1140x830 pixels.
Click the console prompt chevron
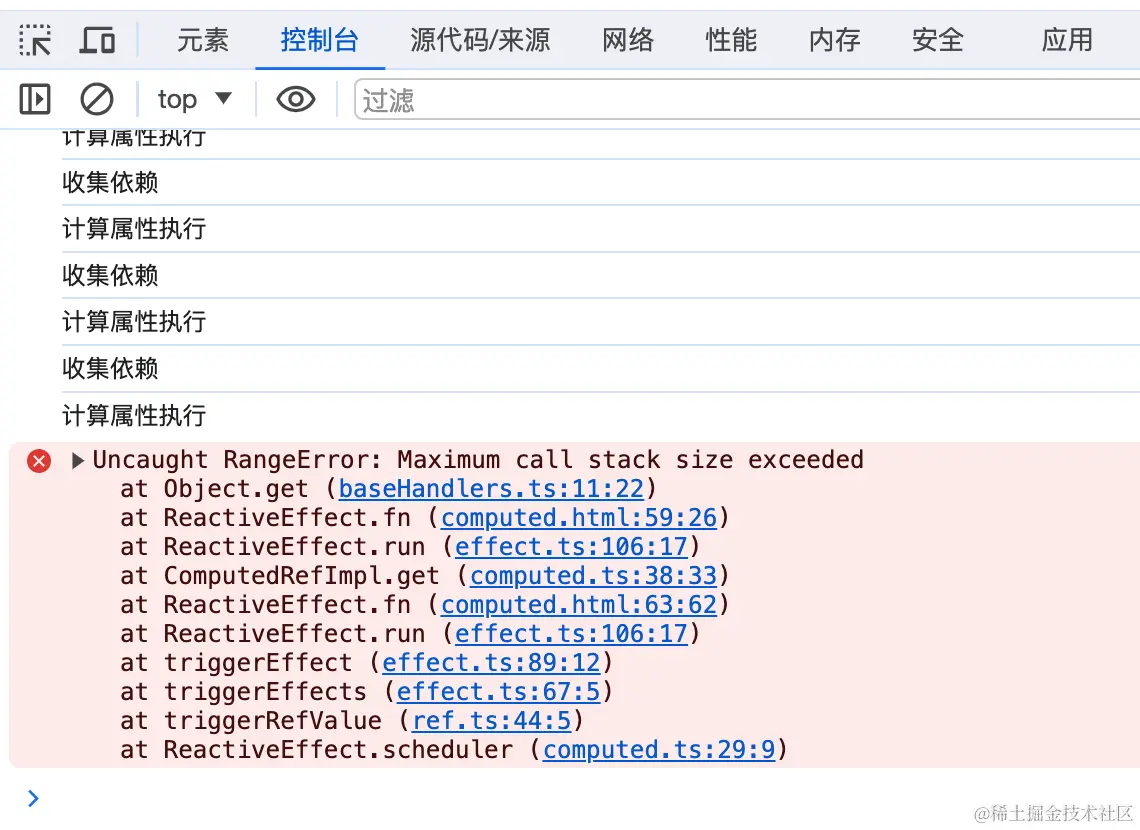pyautogui.click(x=34, y=798)
